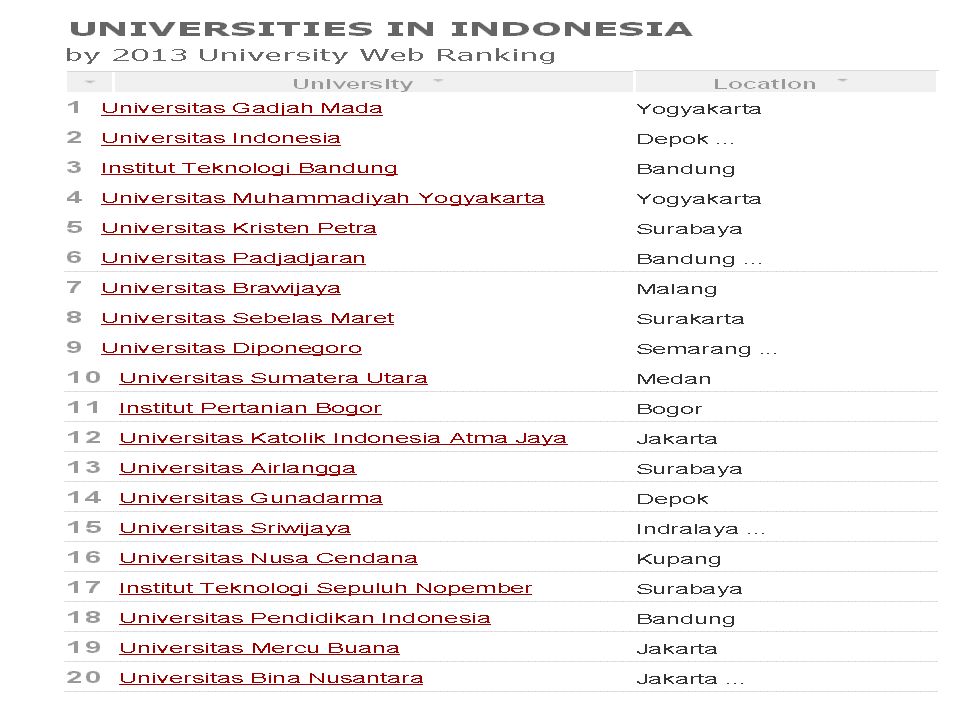Sort by the rank column arrow
The width and height of the screenshot is (960, 720).
tap(90, 81)
